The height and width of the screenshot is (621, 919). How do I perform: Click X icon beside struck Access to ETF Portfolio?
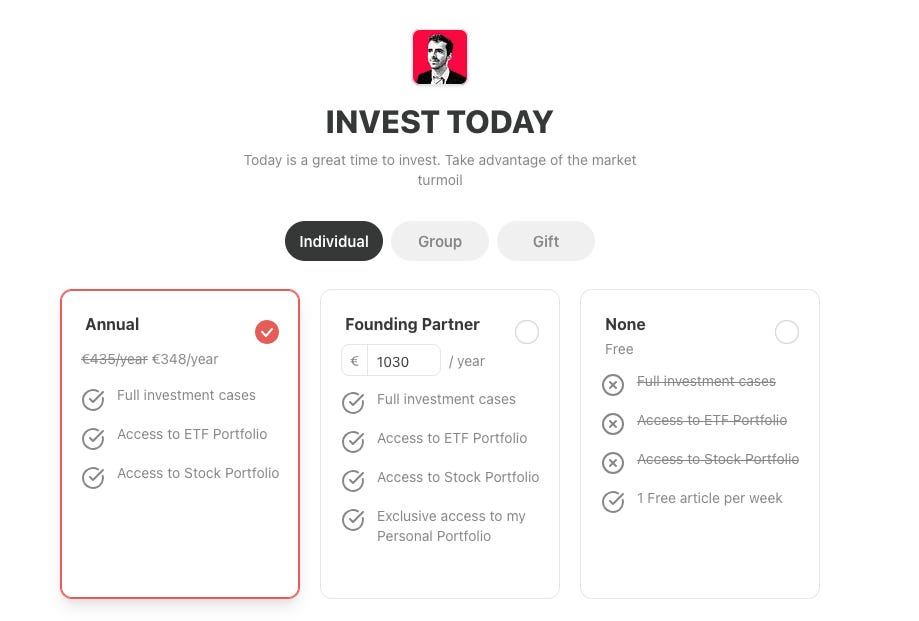coord(613,424)
